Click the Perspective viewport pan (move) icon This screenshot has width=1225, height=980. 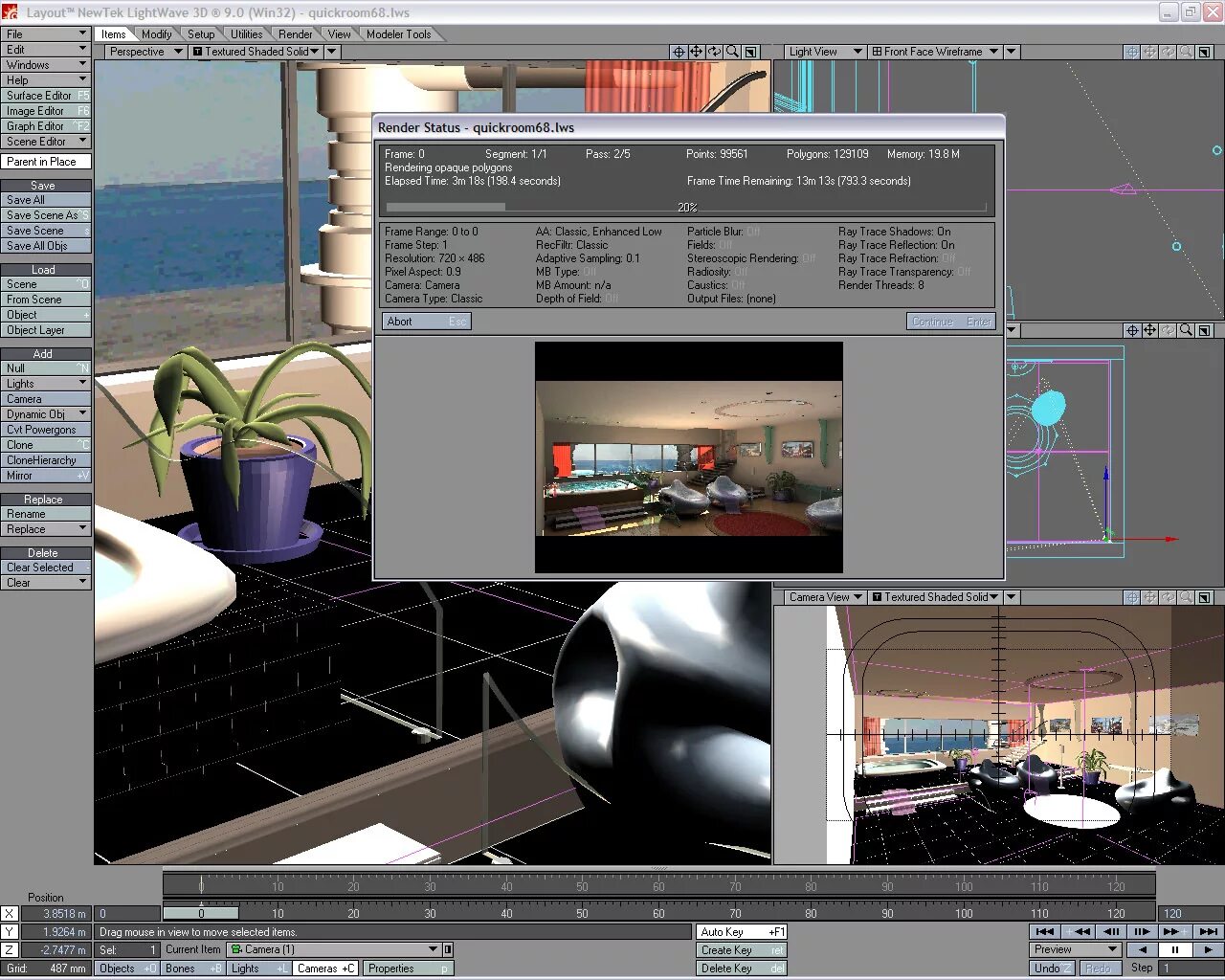[696, 52]
